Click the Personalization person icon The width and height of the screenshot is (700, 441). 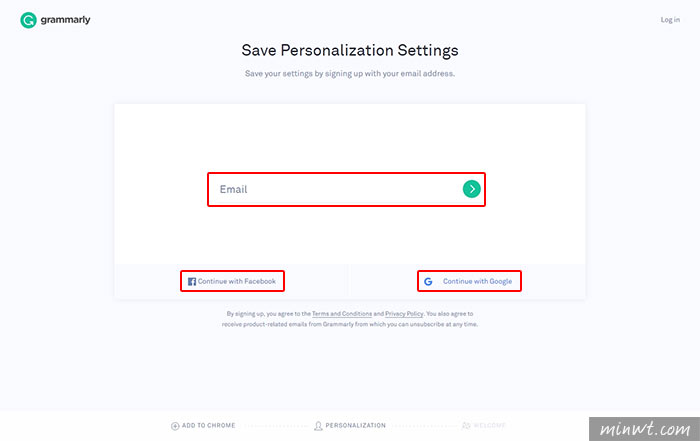pyautogui.click(x=318, y=426)
